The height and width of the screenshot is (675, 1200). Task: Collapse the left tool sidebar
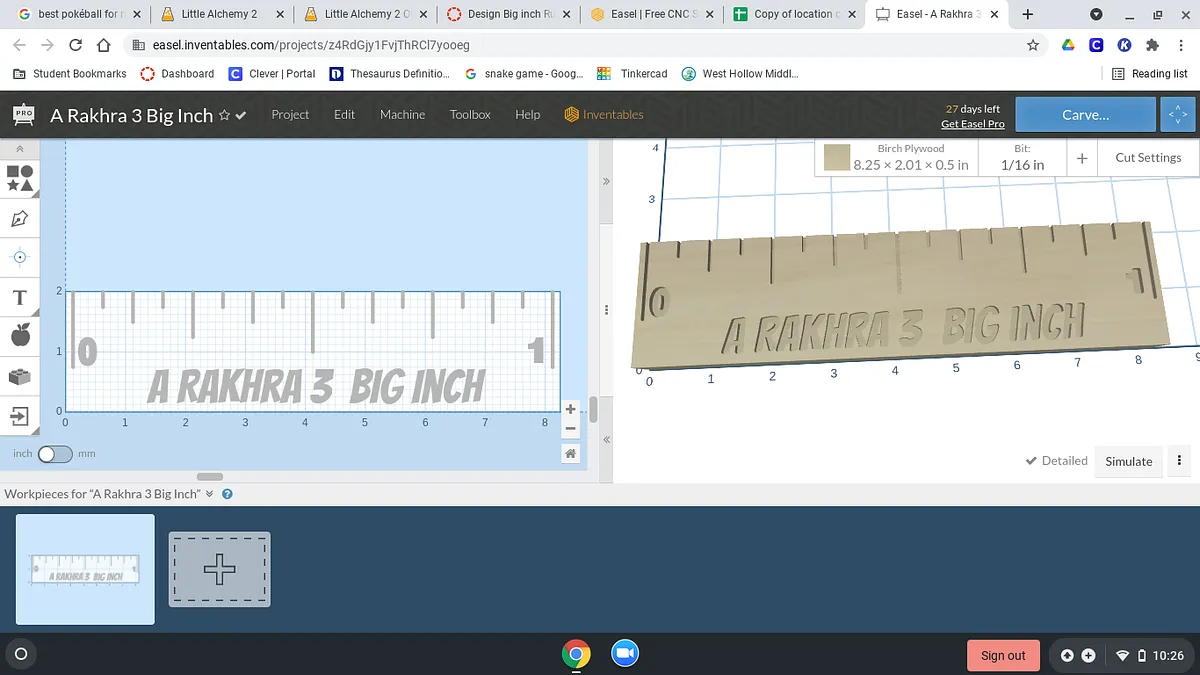pyautogui.click(x=20, y=149)
